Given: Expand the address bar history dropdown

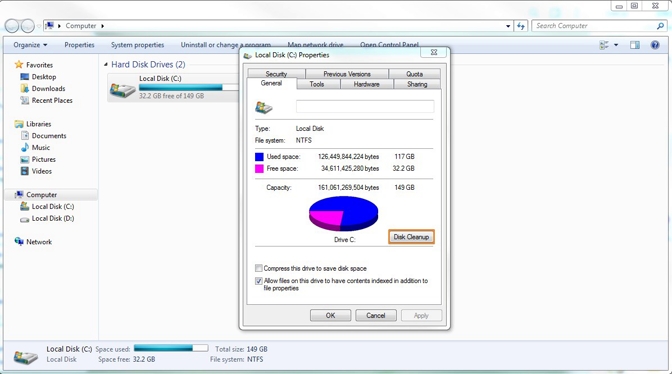Looking at the screenshot, I should tap(508, 26).
